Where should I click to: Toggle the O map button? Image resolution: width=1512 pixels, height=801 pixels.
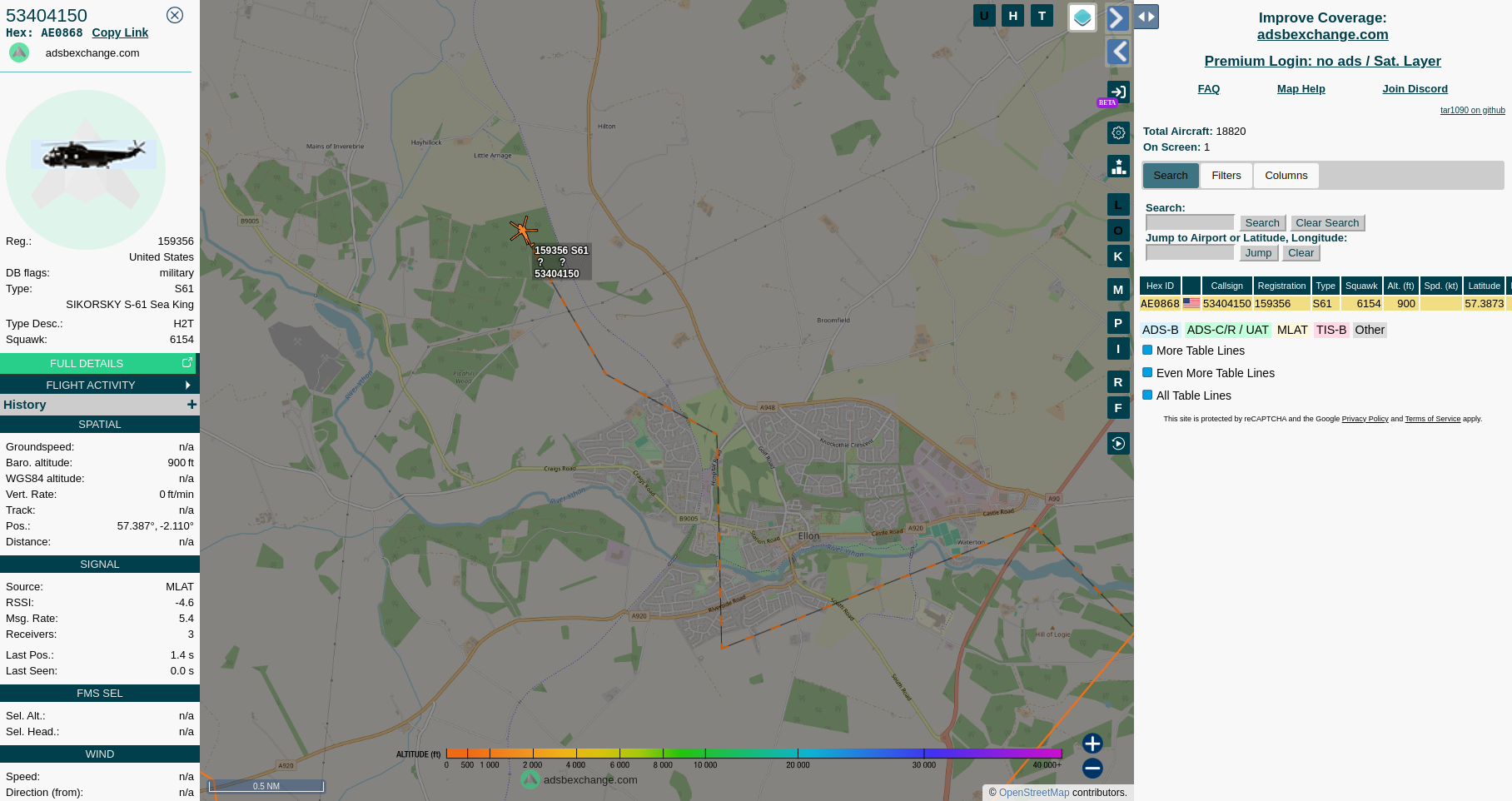coord(1118,231)
